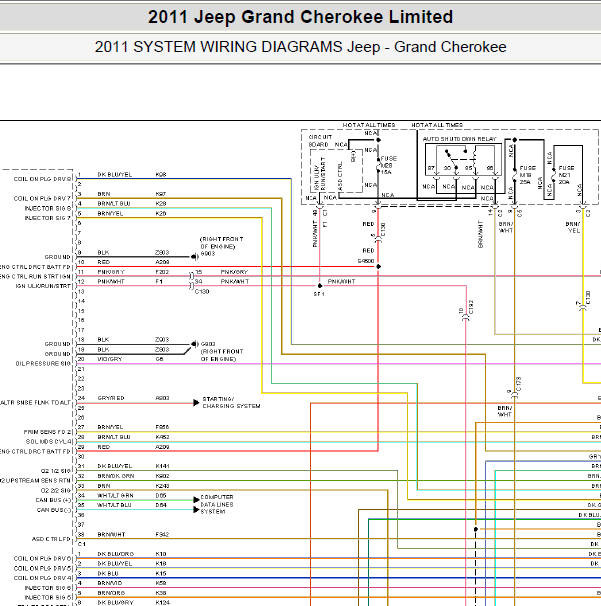Select the "BRN/ORG" wire color text
This screenshot has width=601, height=606.
(111, 593)
